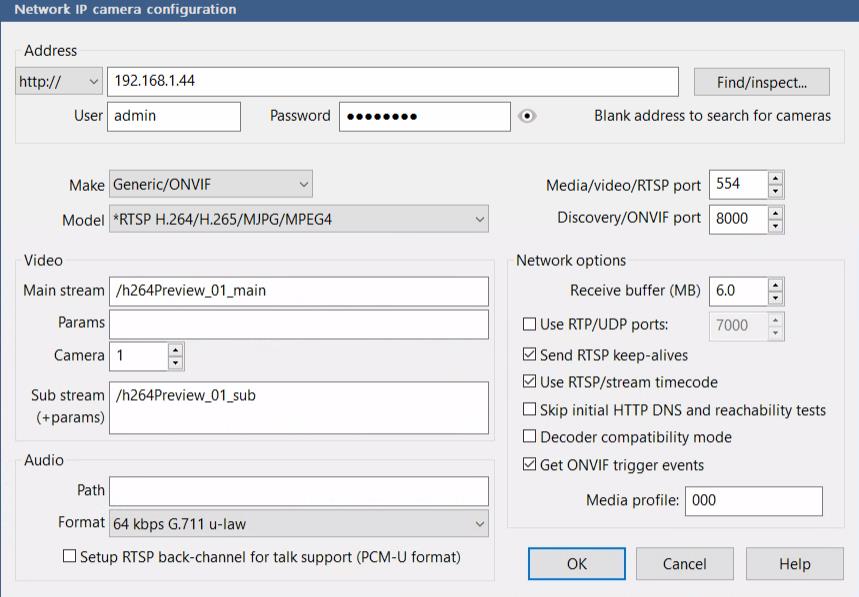Reveal password with the eye icon
Viewport: 859px width, 597px height.
coord(528,116)
